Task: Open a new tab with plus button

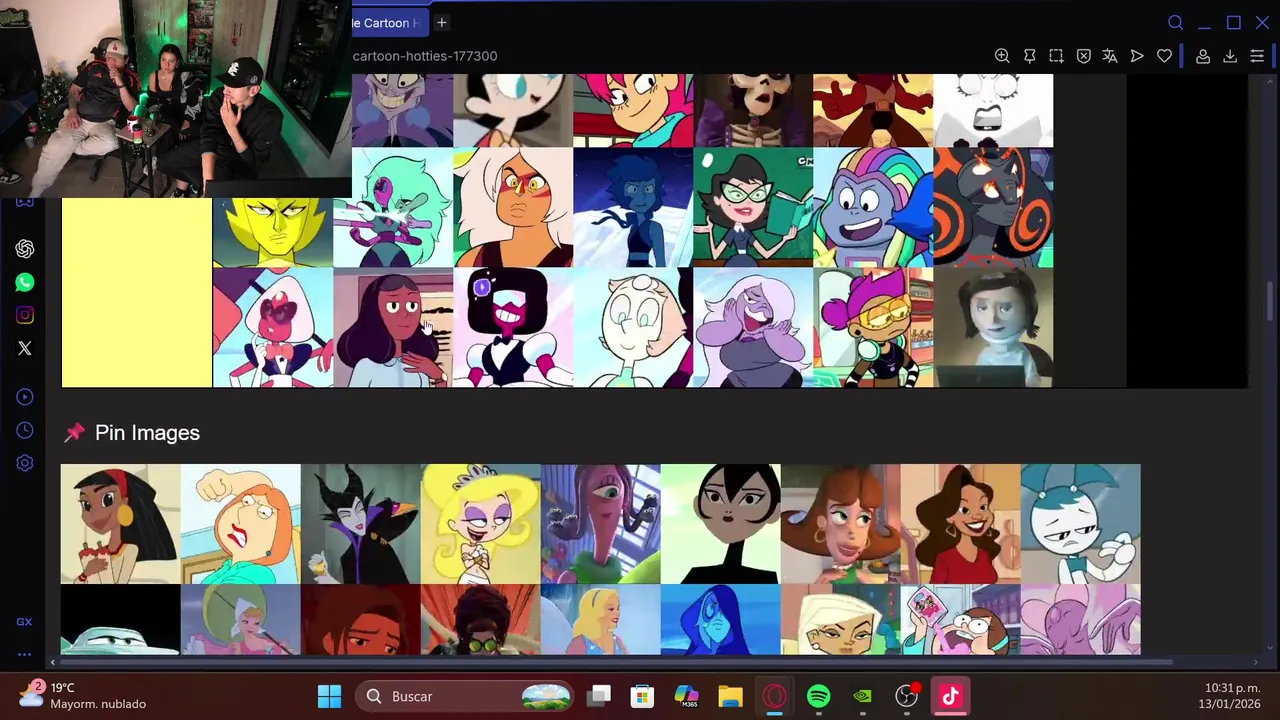Action: pyautogui.click(x=441, y=22)
